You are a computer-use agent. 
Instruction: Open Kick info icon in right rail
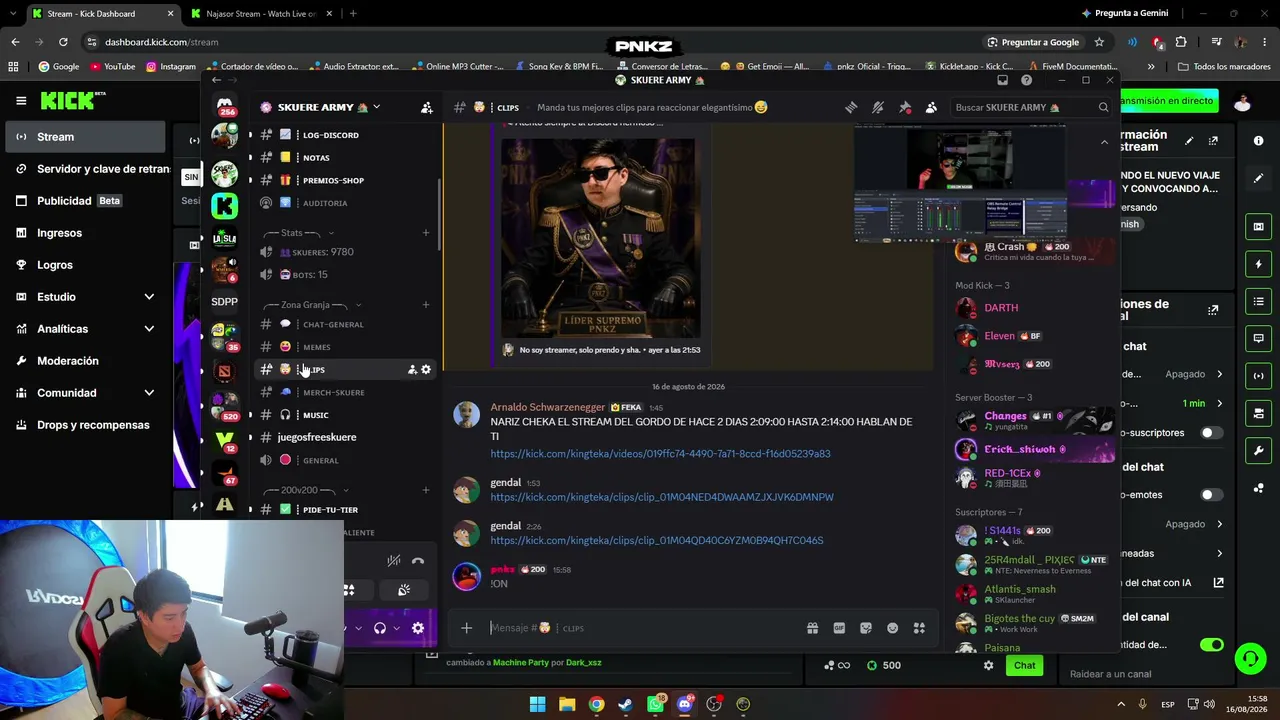pyautogui.click(x=1258, y=141)
